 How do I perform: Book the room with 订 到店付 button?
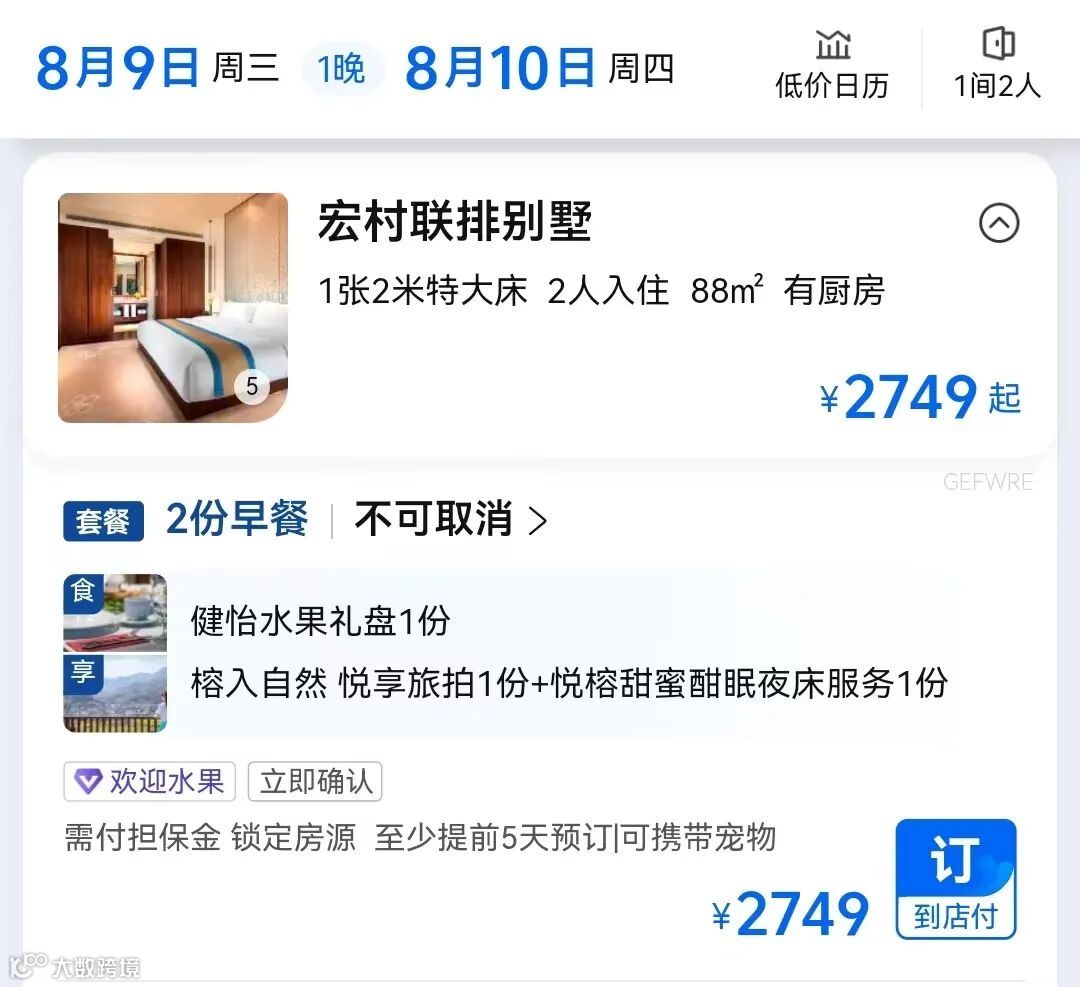pyautogui.click(x=956, y=879)
